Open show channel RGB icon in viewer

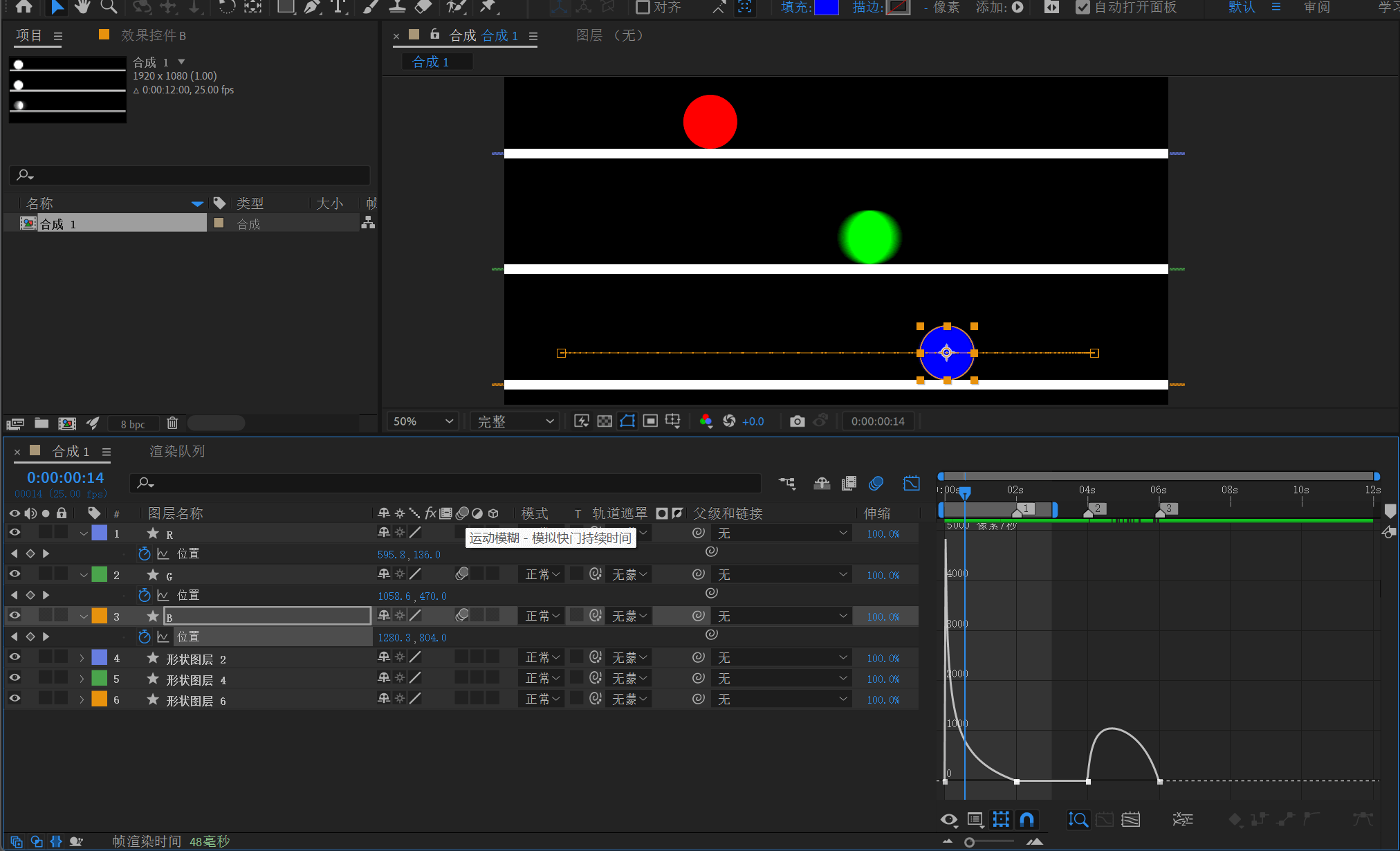click(706, 421)
